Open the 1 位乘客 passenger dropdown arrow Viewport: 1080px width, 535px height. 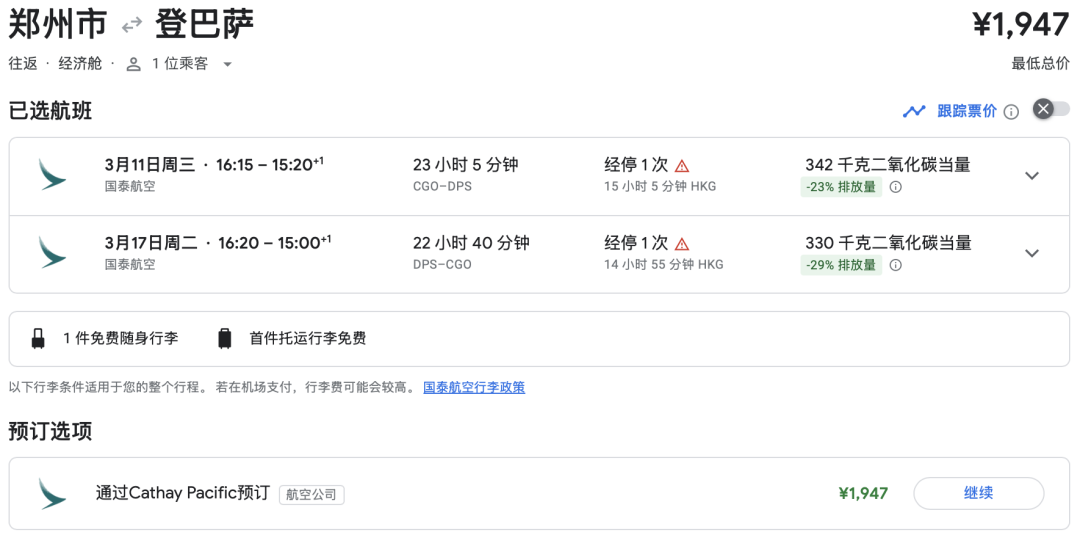[227, 65]
